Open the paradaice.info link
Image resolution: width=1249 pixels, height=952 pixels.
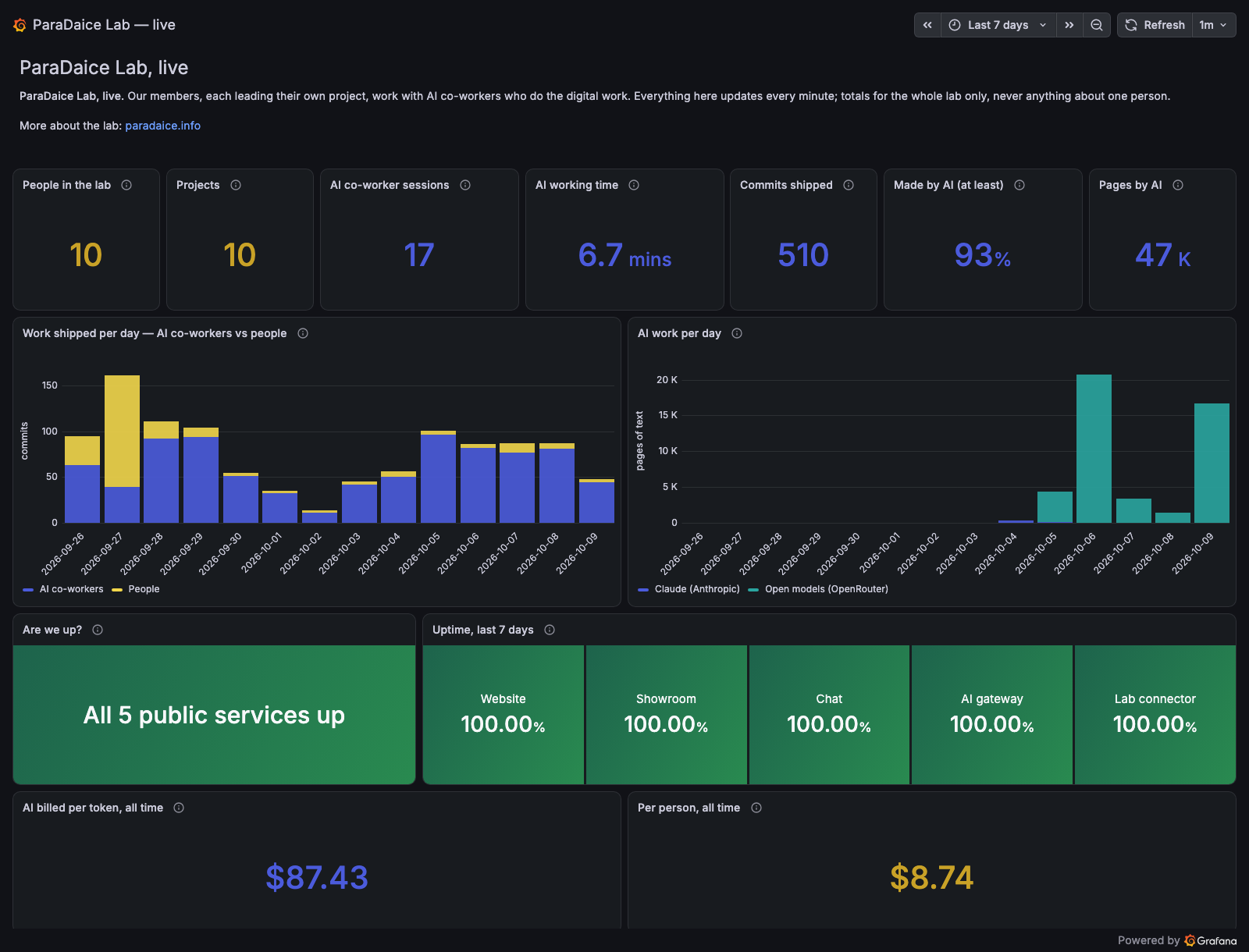point(163,126)
